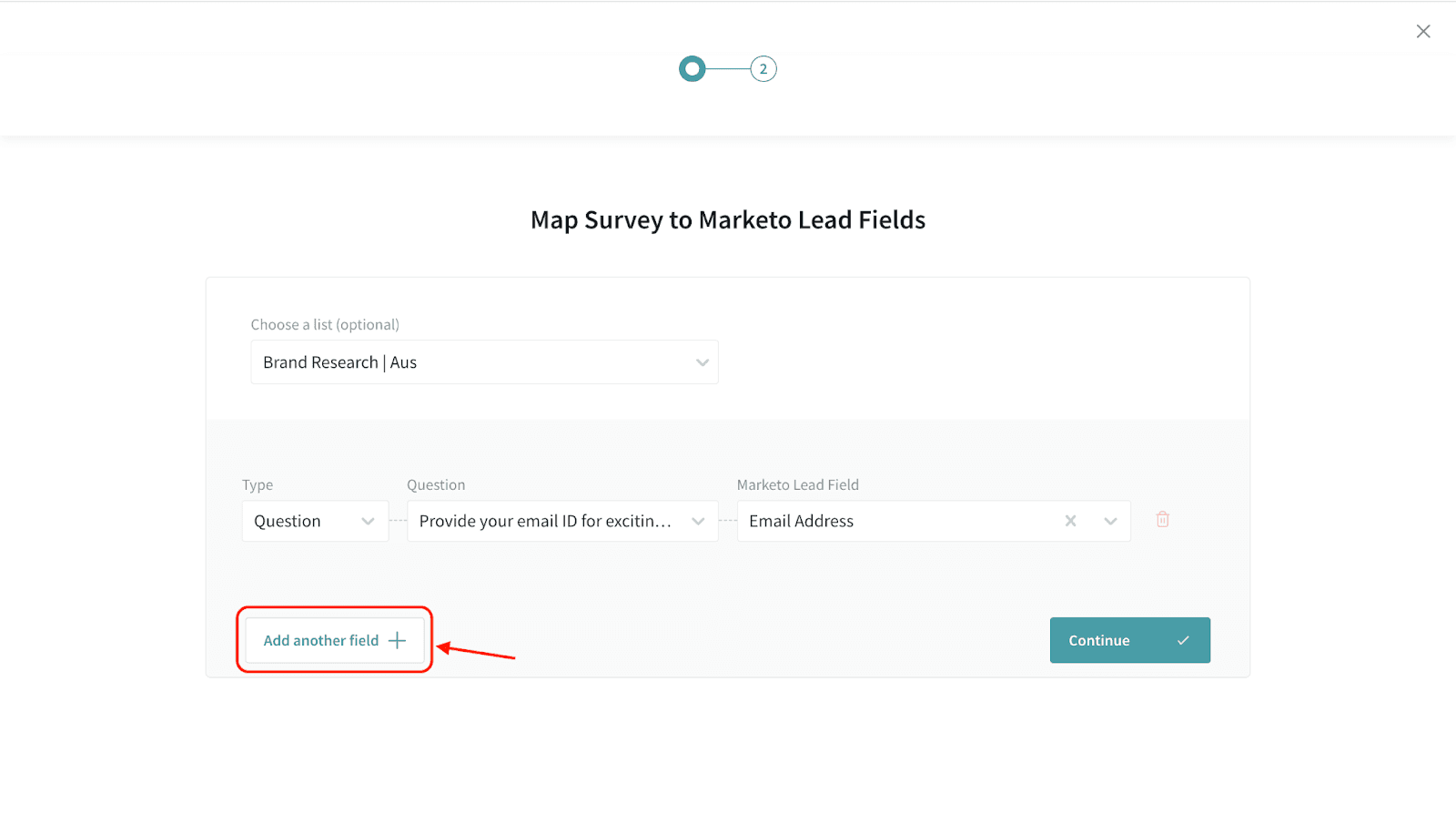Click the Email Address field text
The height and width of the screenshot is (824, 1456).
click(801, 522)
